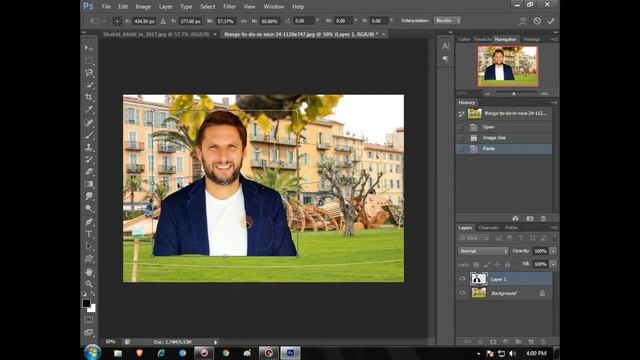Open the Windows Start button
The image size is (640, 360).
coord(93,353)
